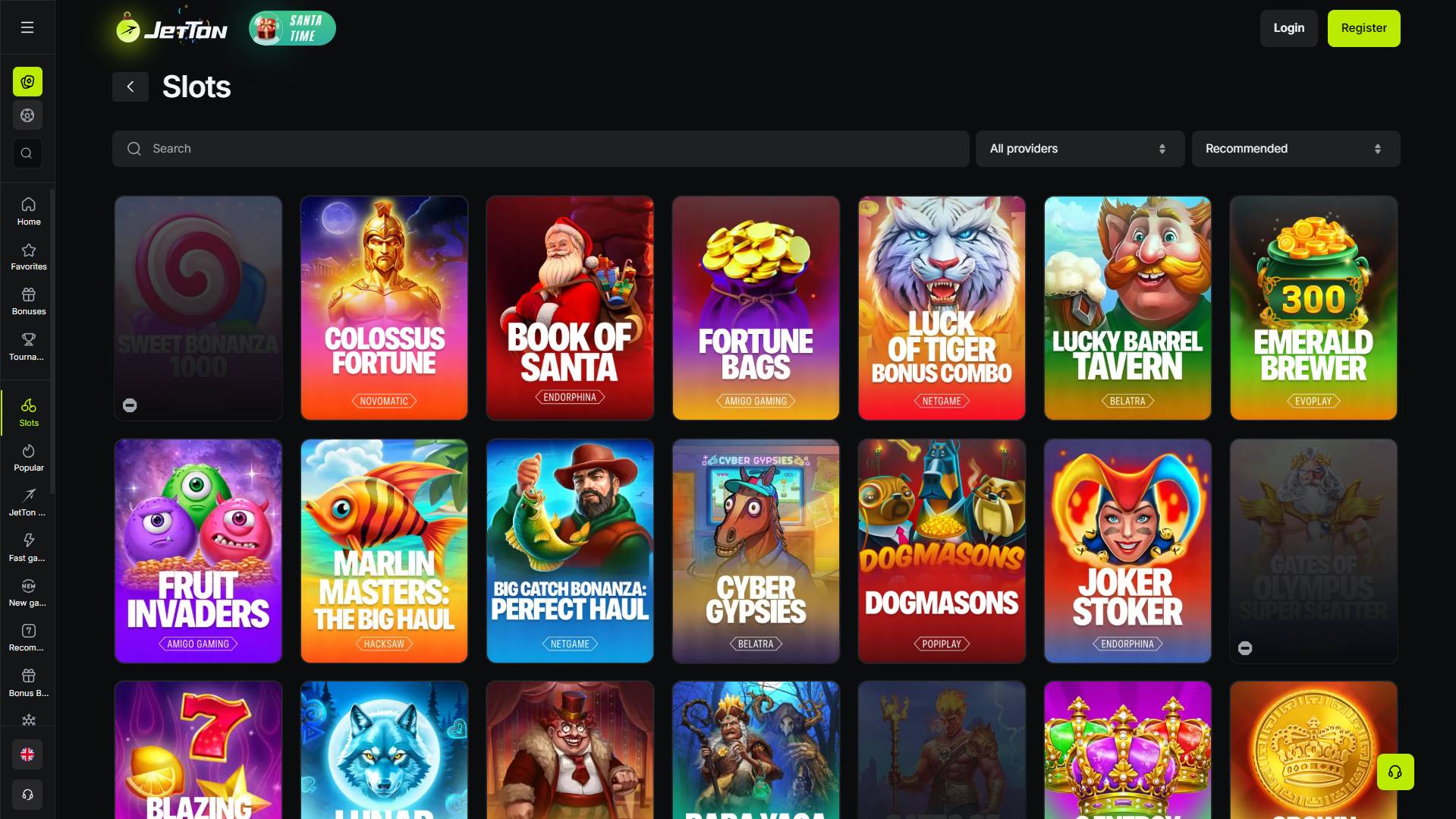
Task: Expand the All providers dropdown
Action: click(1080, 149)
